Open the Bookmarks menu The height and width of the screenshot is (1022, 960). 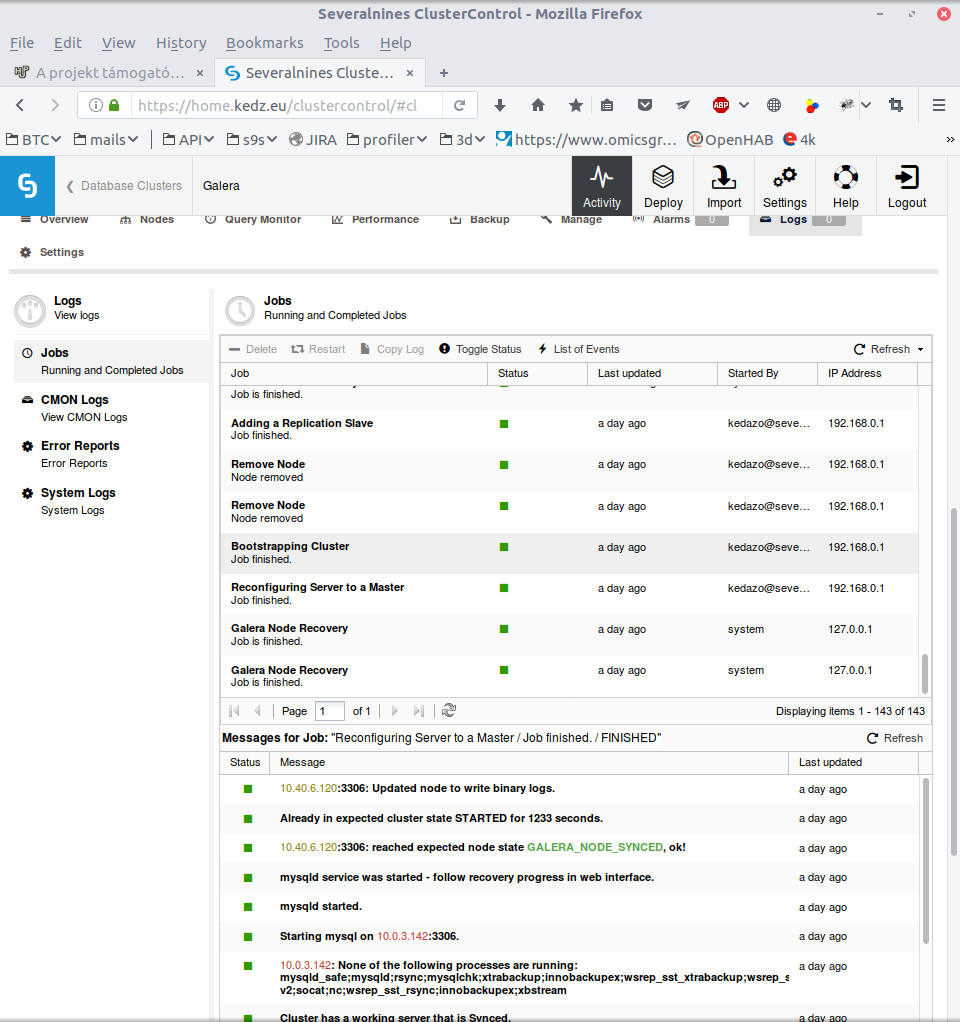click(265, 43)
